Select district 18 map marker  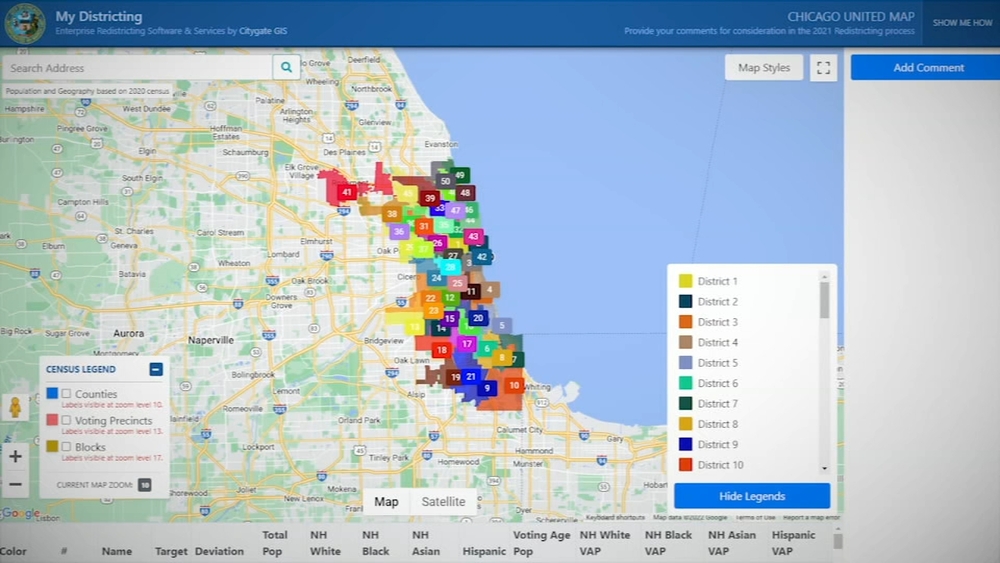(441, 349)
